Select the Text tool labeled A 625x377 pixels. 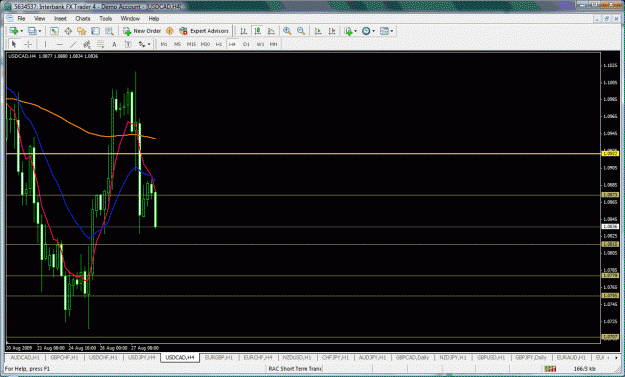pyautogui.click(x=114, y=44)
